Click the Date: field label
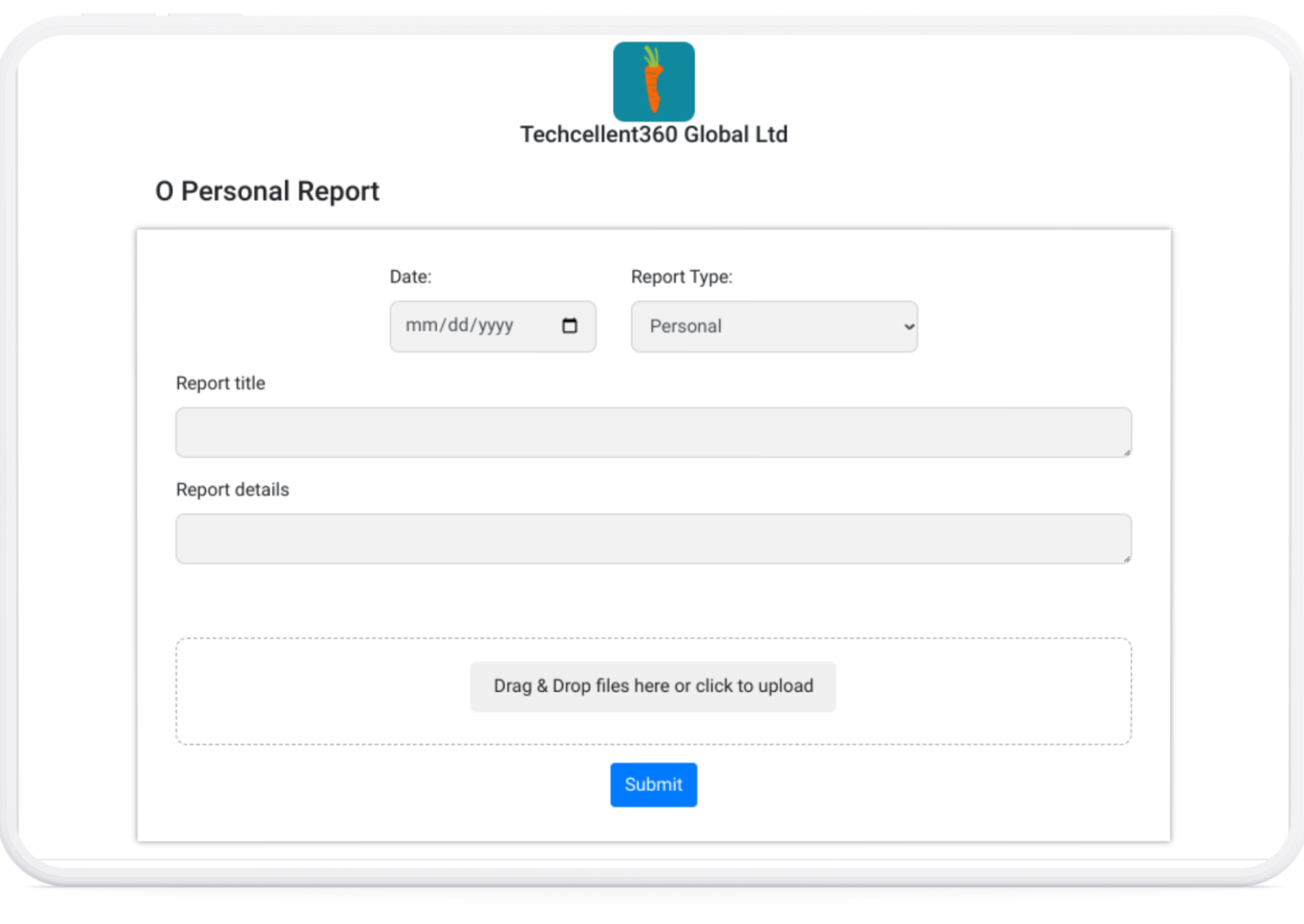Image resolution: width=1304 pixels, height=924 pixels. click(410, 277)
